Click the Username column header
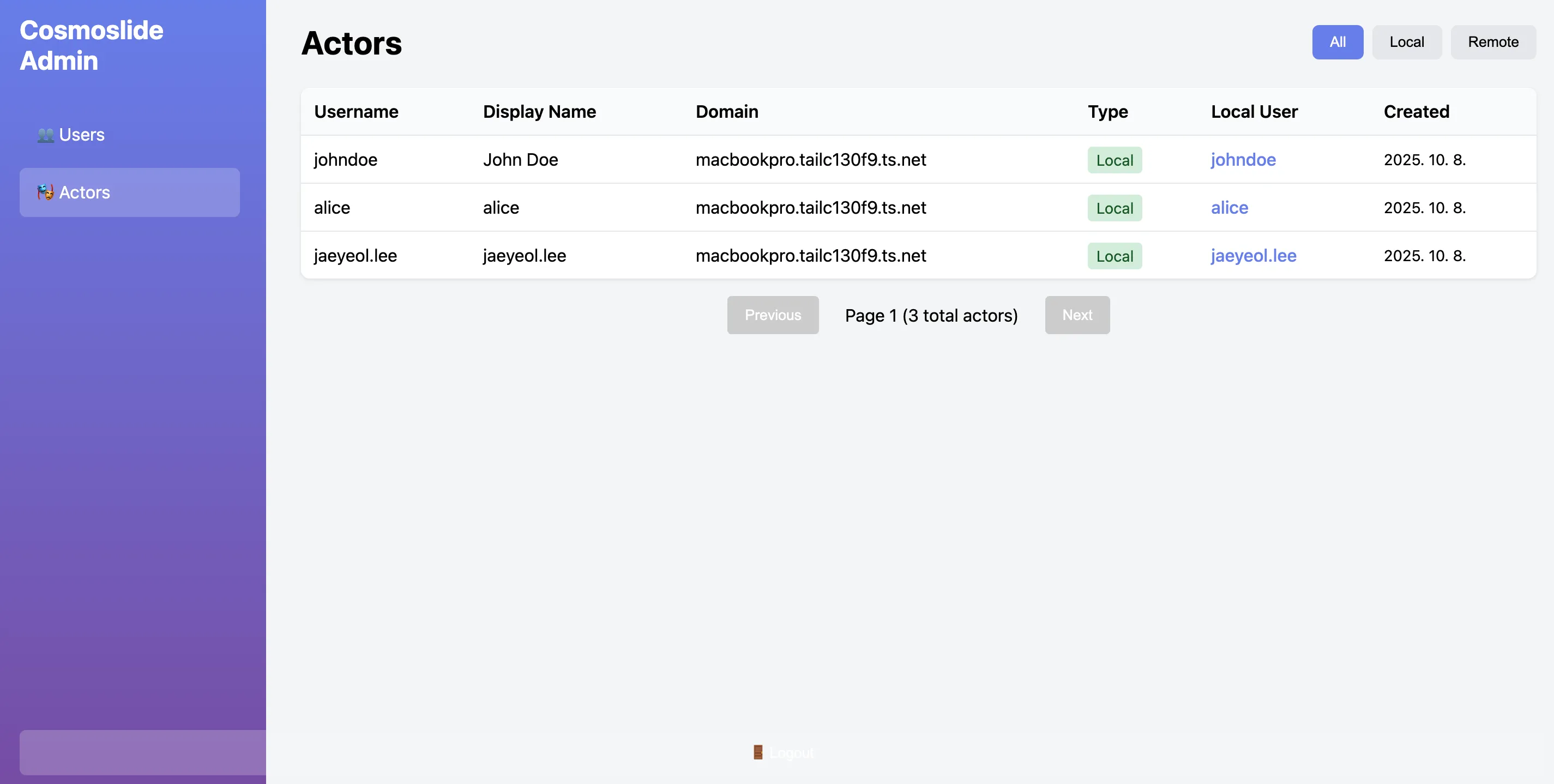The width and height of the screenshot is (1554, 784). point(356,112)
